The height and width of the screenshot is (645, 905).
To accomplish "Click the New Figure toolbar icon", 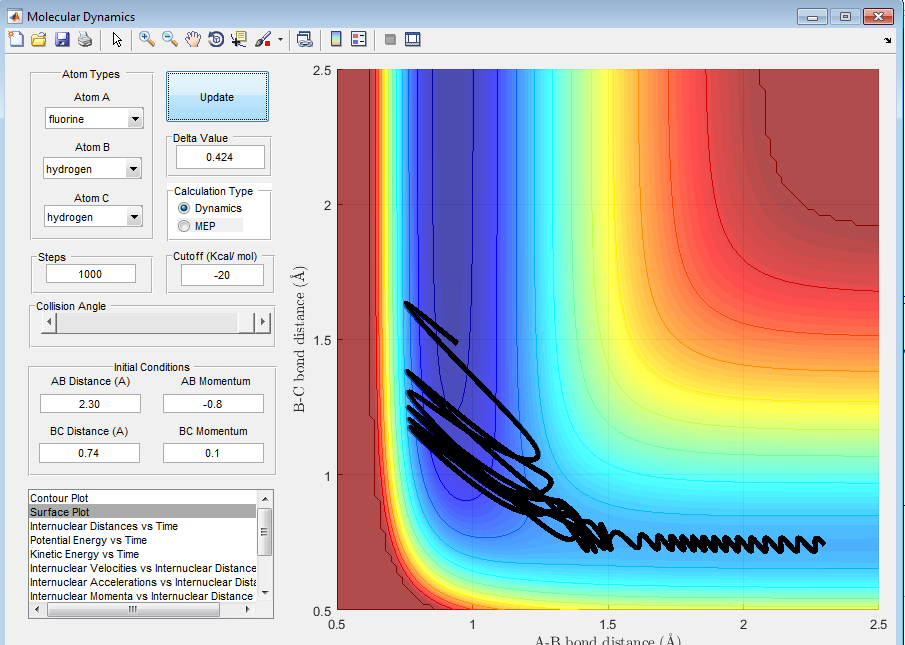I will [x=15, y=39].
